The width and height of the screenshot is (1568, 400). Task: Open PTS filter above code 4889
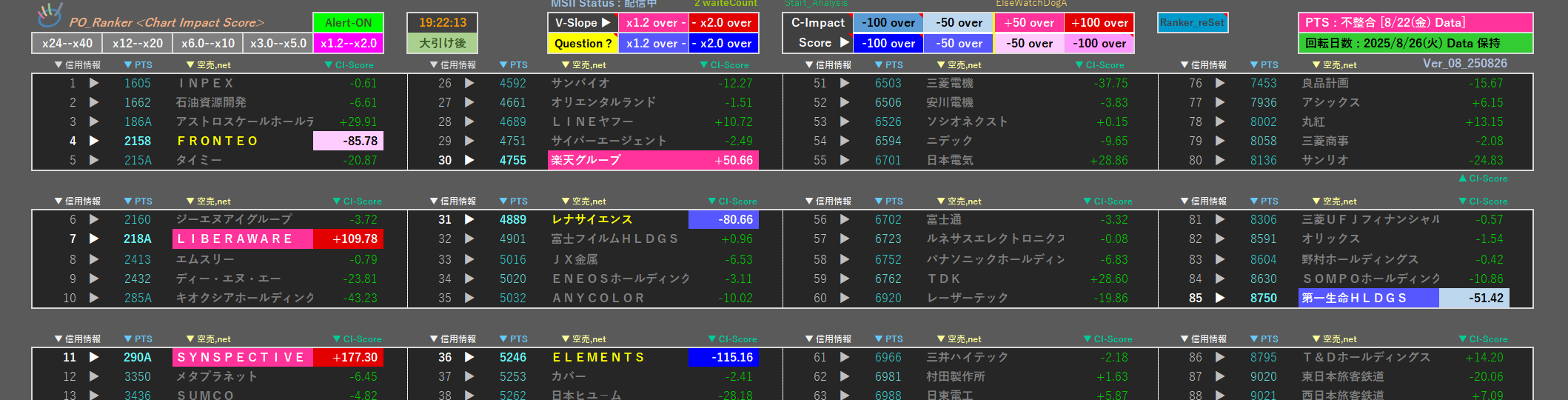click(514, 201)
